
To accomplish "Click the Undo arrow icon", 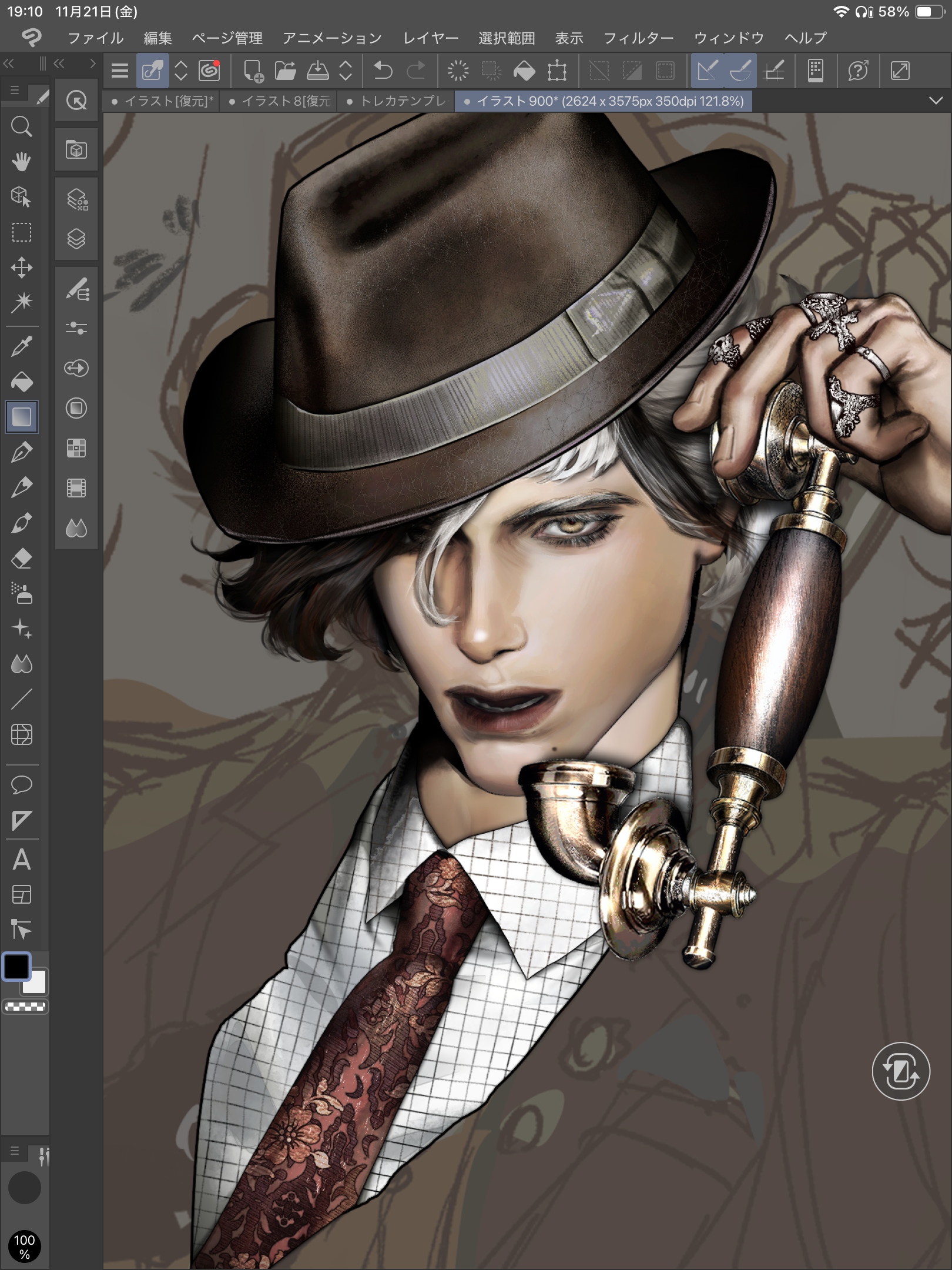I will tap(383, 71).
